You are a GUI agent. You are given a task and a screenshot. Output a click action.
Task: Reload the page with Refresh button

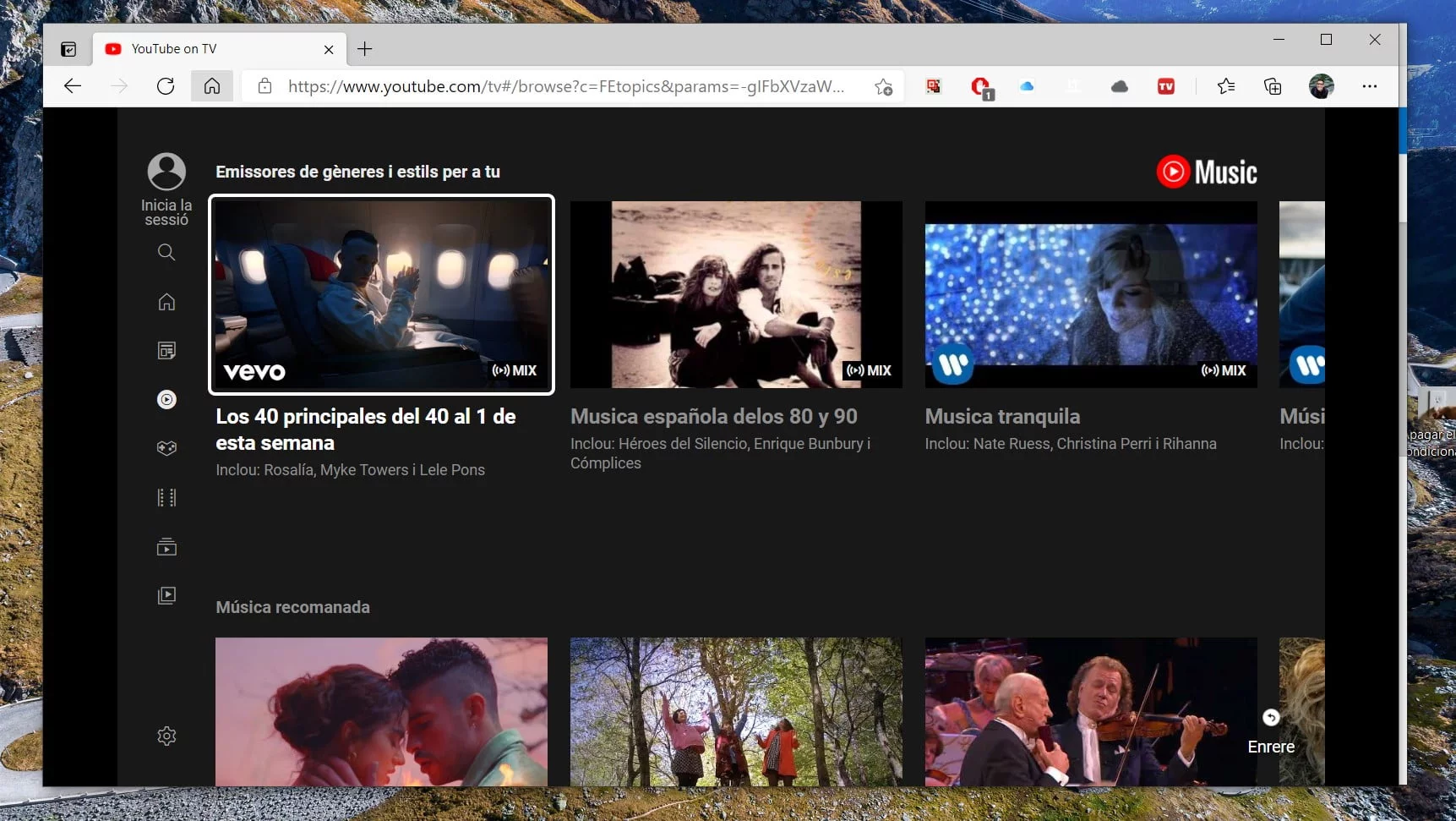(166, 86)
